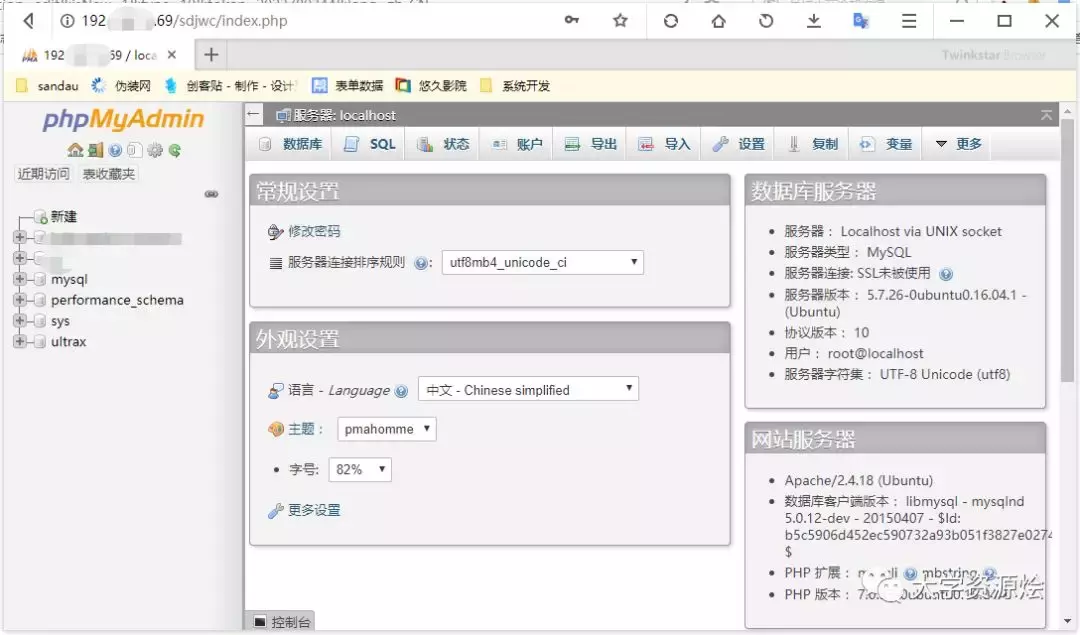Select the mysql database name
This screenshot has height=635, width=1080.
coord(69,280)
